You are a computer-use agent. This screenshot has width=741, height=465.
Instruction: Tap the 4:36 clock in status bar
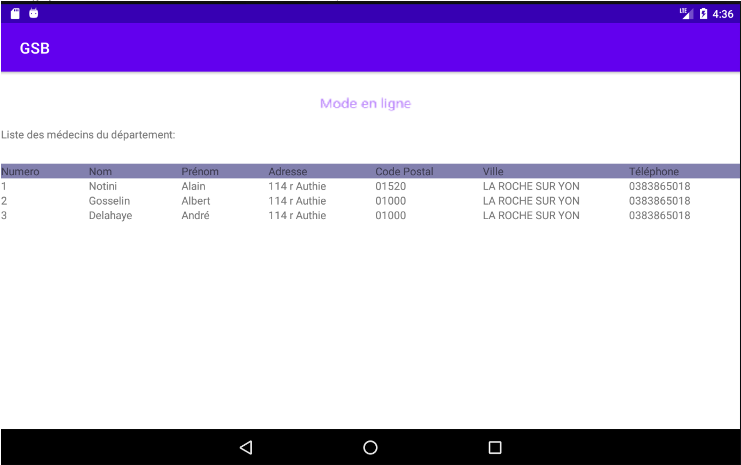(723, 14)
